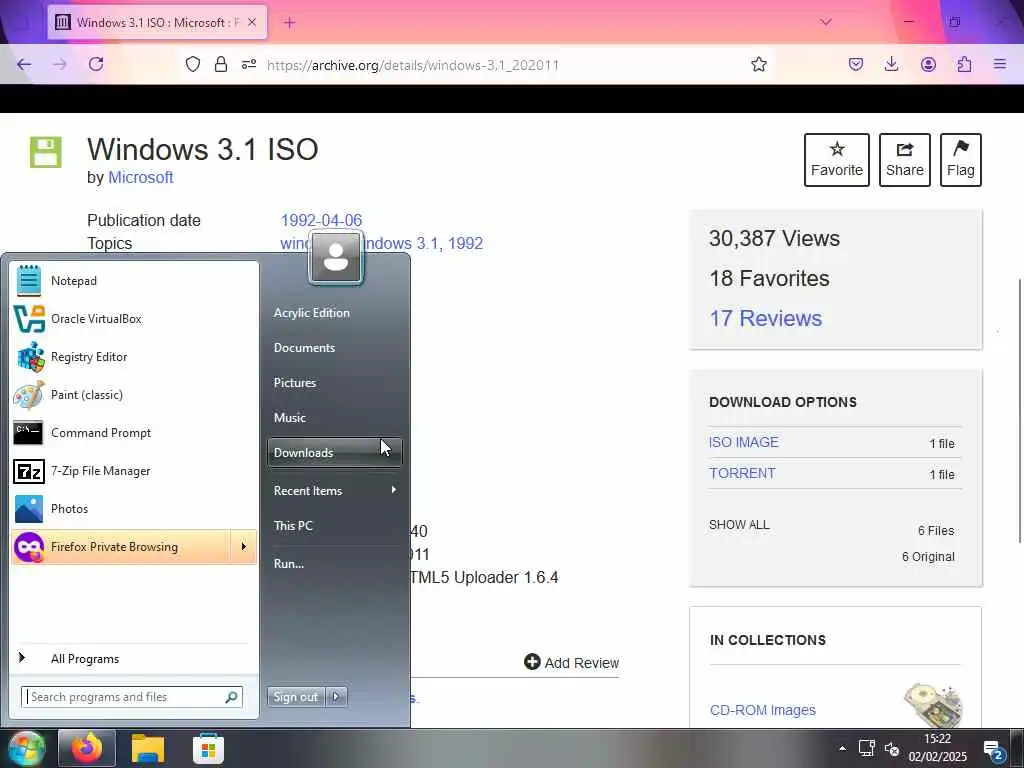This screenshot has width=1024, height=768.
Task: Click the 1992-04-06 publication date link
Action: [x=321, y=220]
